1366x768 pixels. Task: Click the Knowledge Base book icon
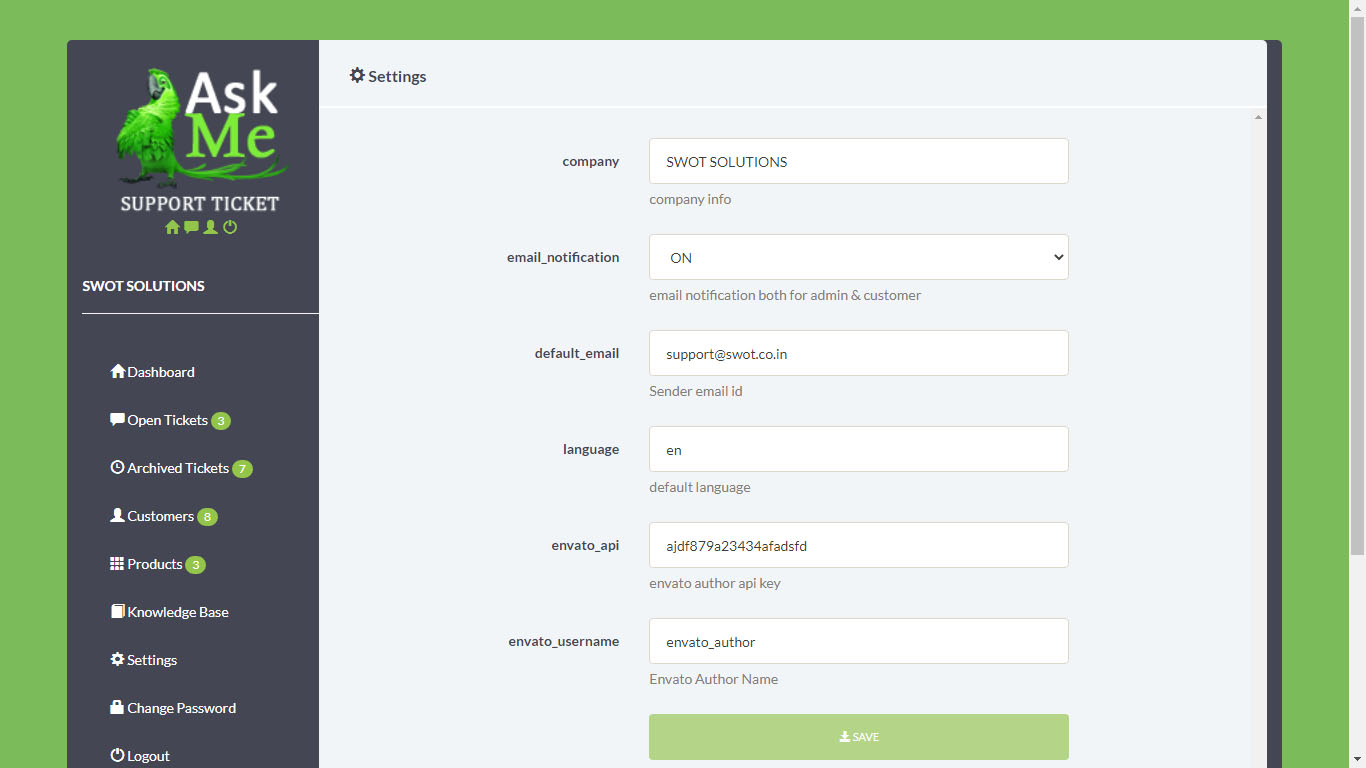coord(118,611)
